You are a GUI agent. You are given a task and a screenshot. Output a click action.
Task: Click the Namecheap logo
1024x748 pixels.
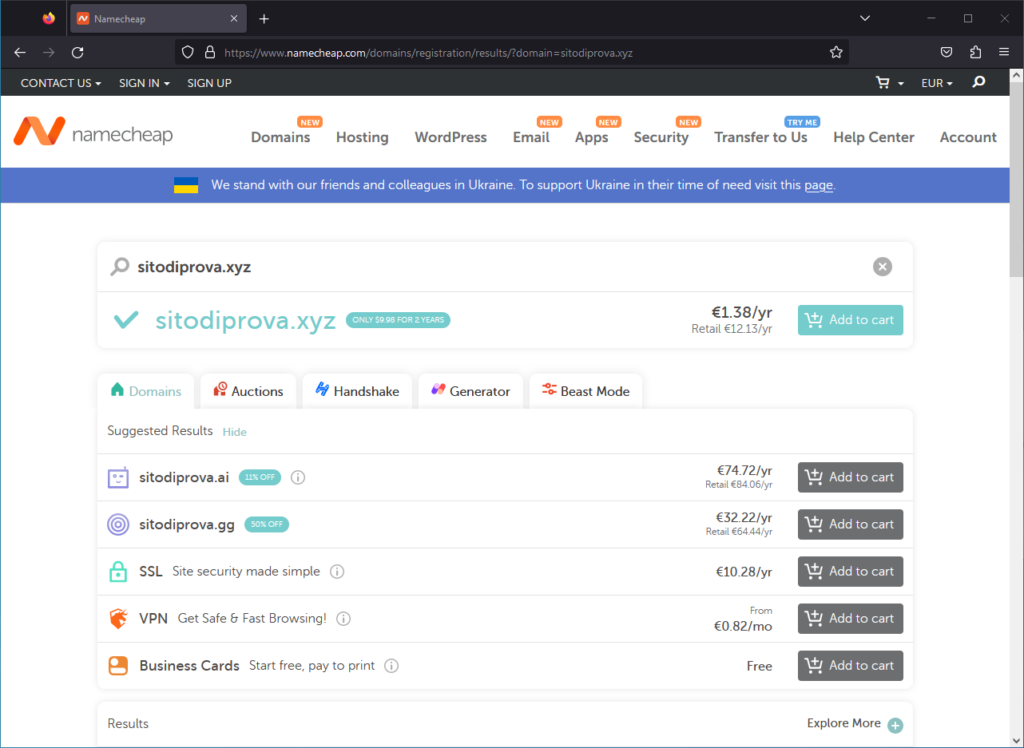tap(93, 133)
